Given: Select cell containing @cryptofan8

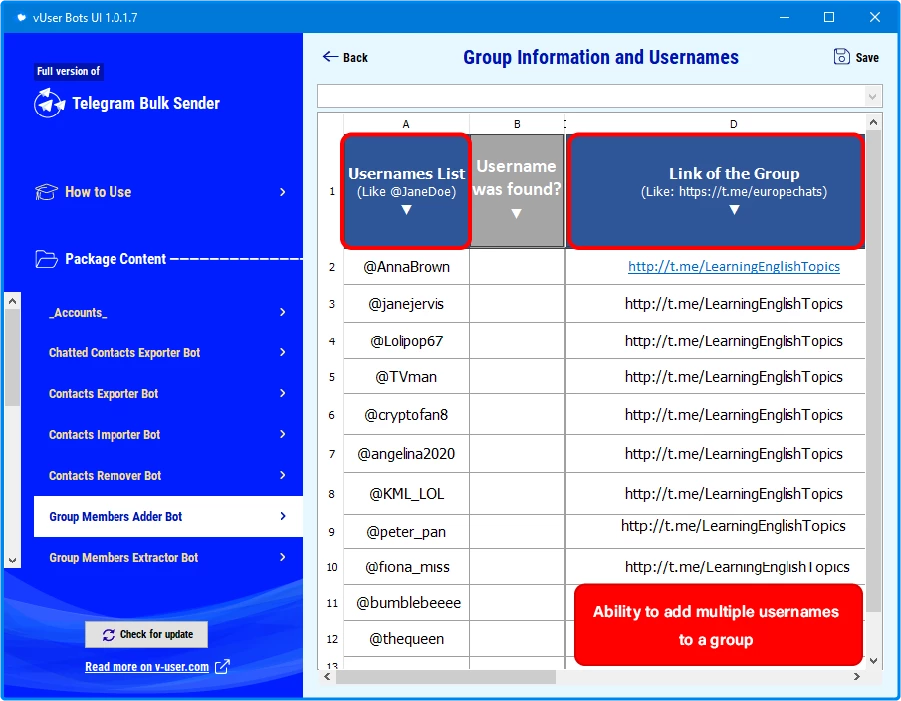Looking at the screenshot, I should point(406,415).
